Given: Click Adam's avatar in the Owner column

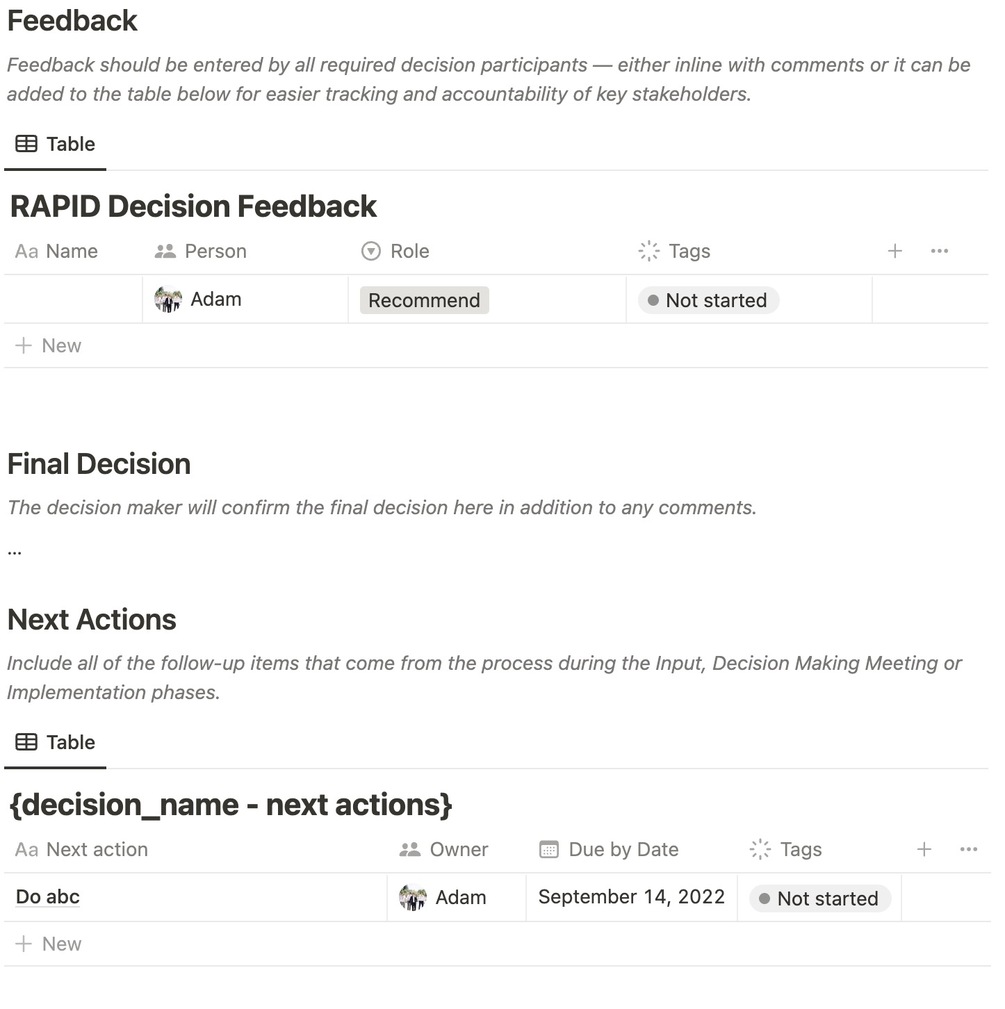Looking at the screenshot, I should pyautogui.click(x=412, y=897).
